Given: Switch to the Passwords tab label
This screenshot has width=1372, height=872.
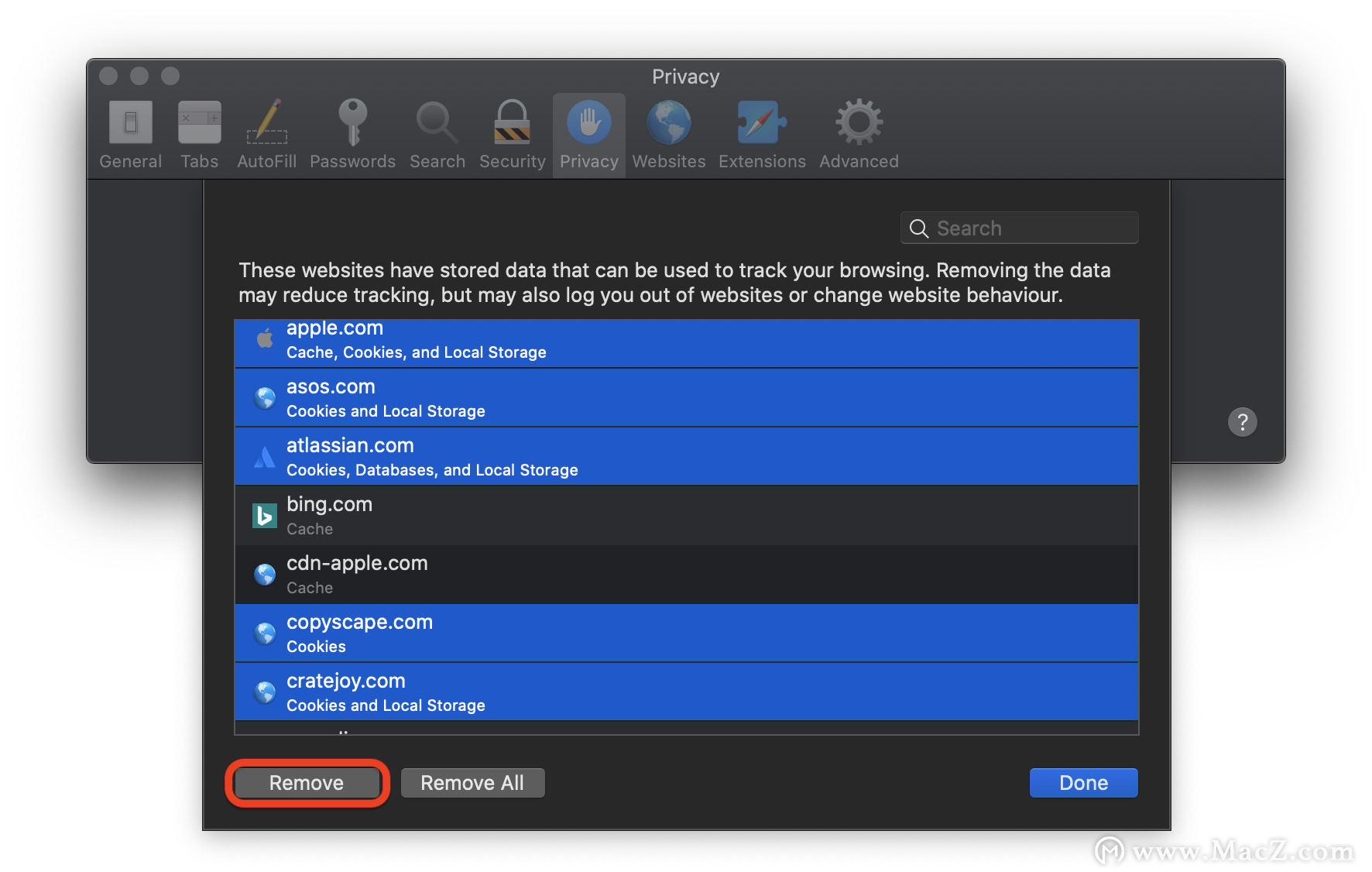Looking at the screenshot, I should point(353,161).
